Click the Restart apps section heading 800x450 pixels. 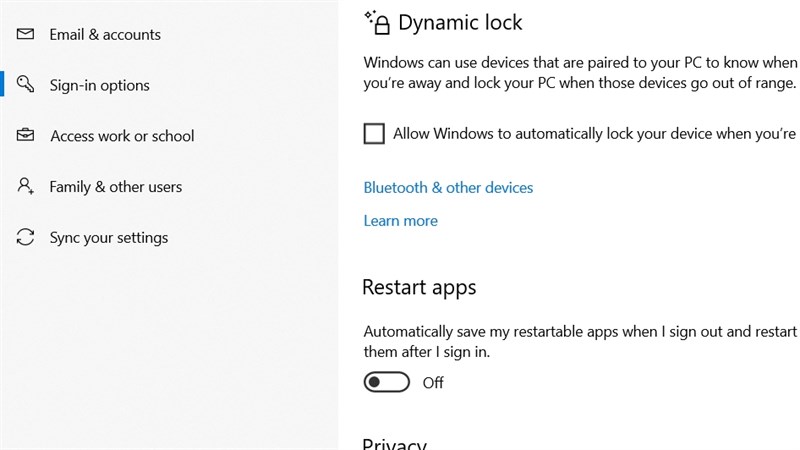click(419, 288)
